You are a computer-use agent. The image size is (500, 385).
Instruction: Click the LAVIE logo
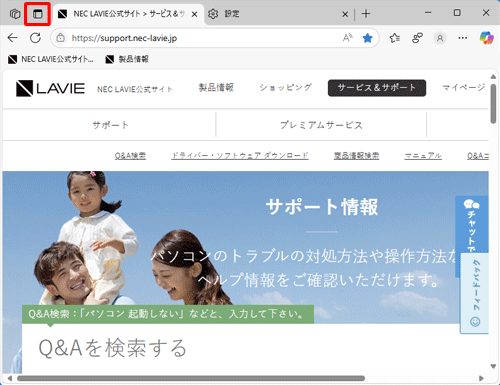point(50,88)
